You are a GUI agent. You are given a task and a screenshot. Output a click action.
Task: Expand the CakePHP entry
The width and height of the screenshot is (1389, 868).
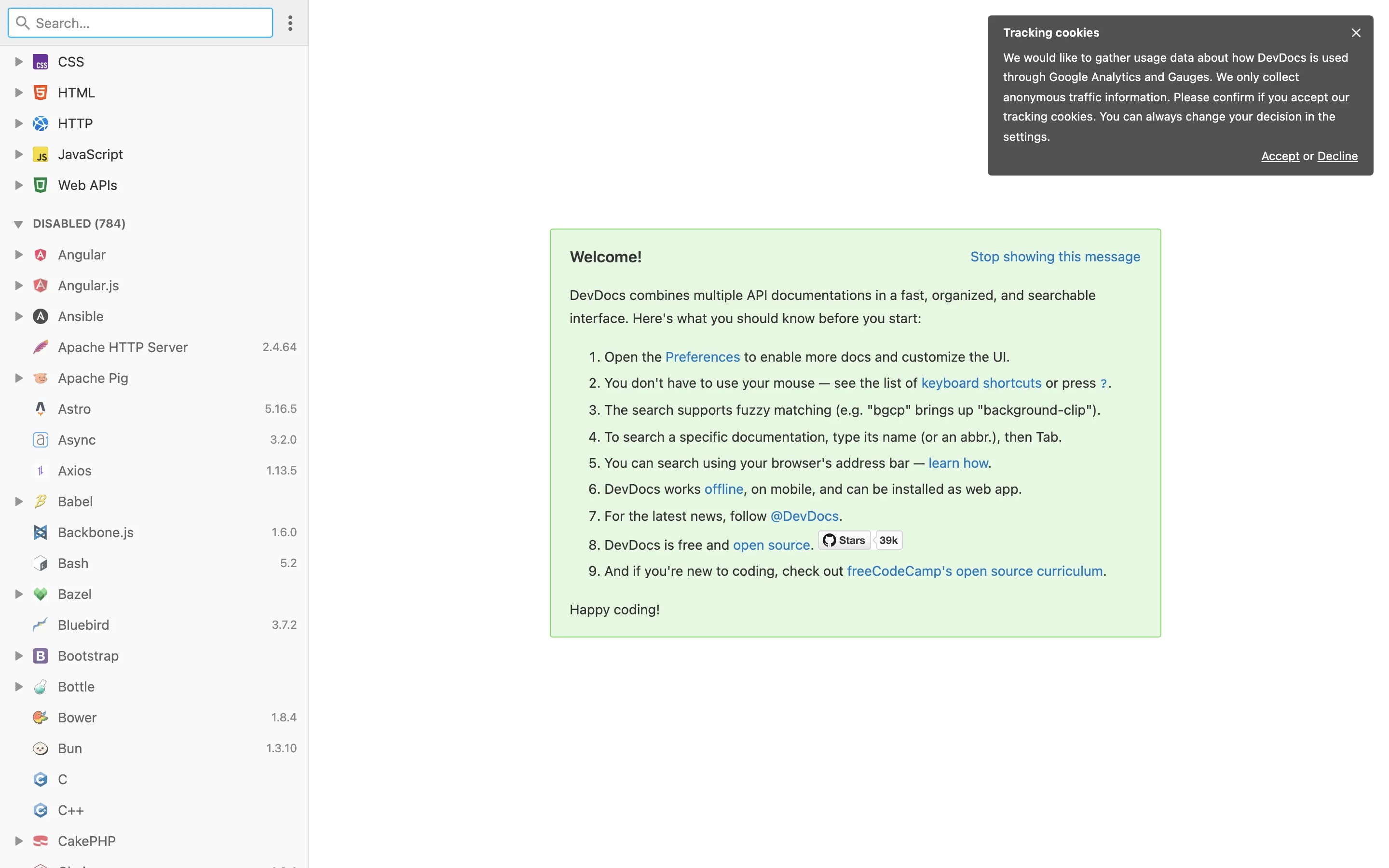coord(18,841)
